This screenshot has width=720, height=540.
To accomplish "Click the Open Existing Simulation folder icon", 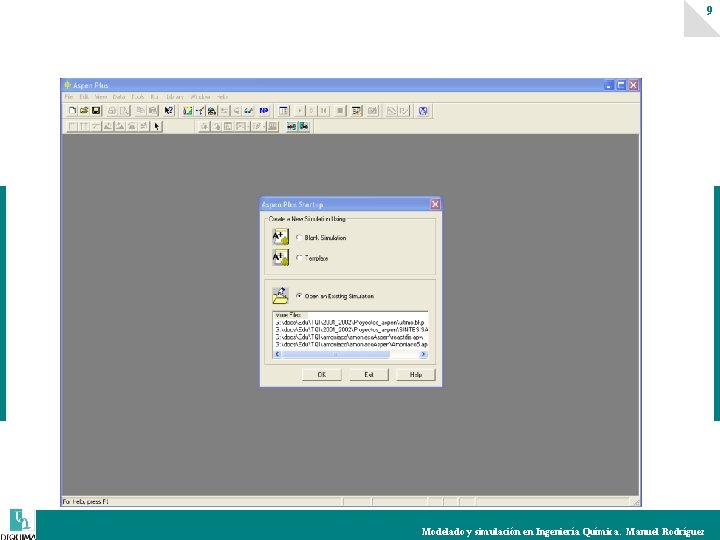I will pyautogui.click(x=280, y=296).
